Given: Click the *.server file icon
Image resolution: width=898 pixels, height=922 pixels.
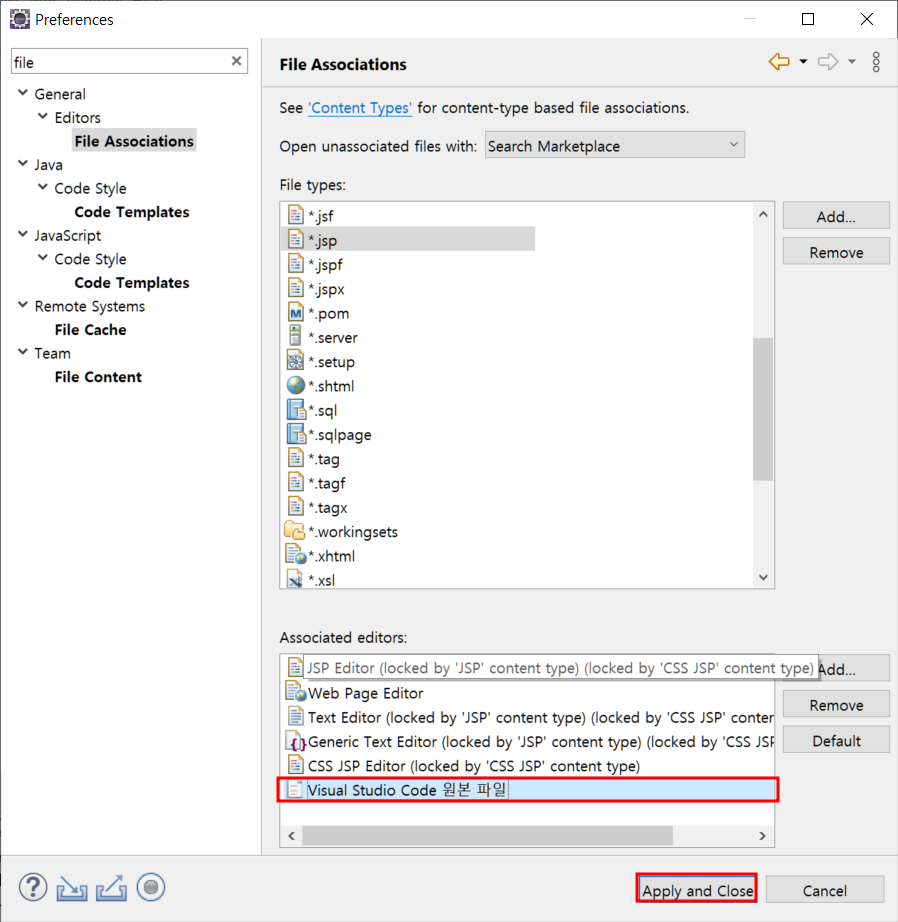Looking at the screenshot, I should click(x=295, y=336).
